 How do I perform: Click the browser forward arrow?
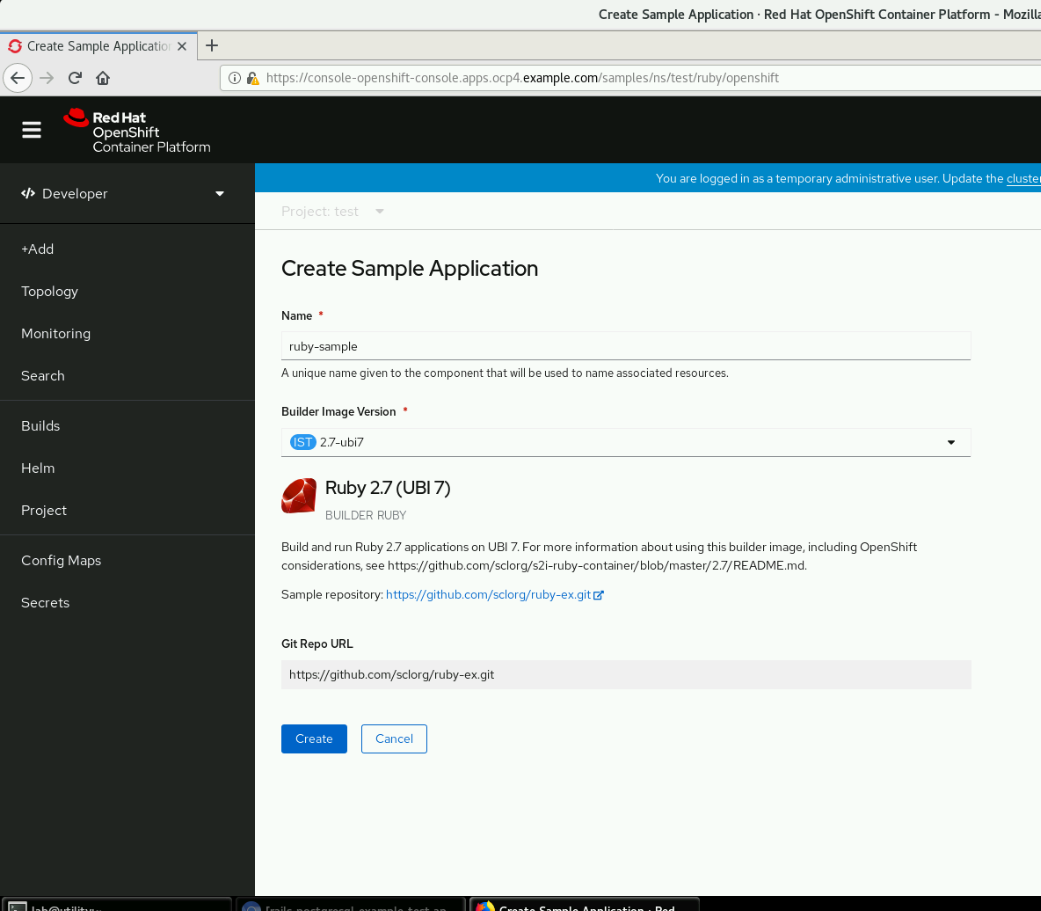[46, 78]
